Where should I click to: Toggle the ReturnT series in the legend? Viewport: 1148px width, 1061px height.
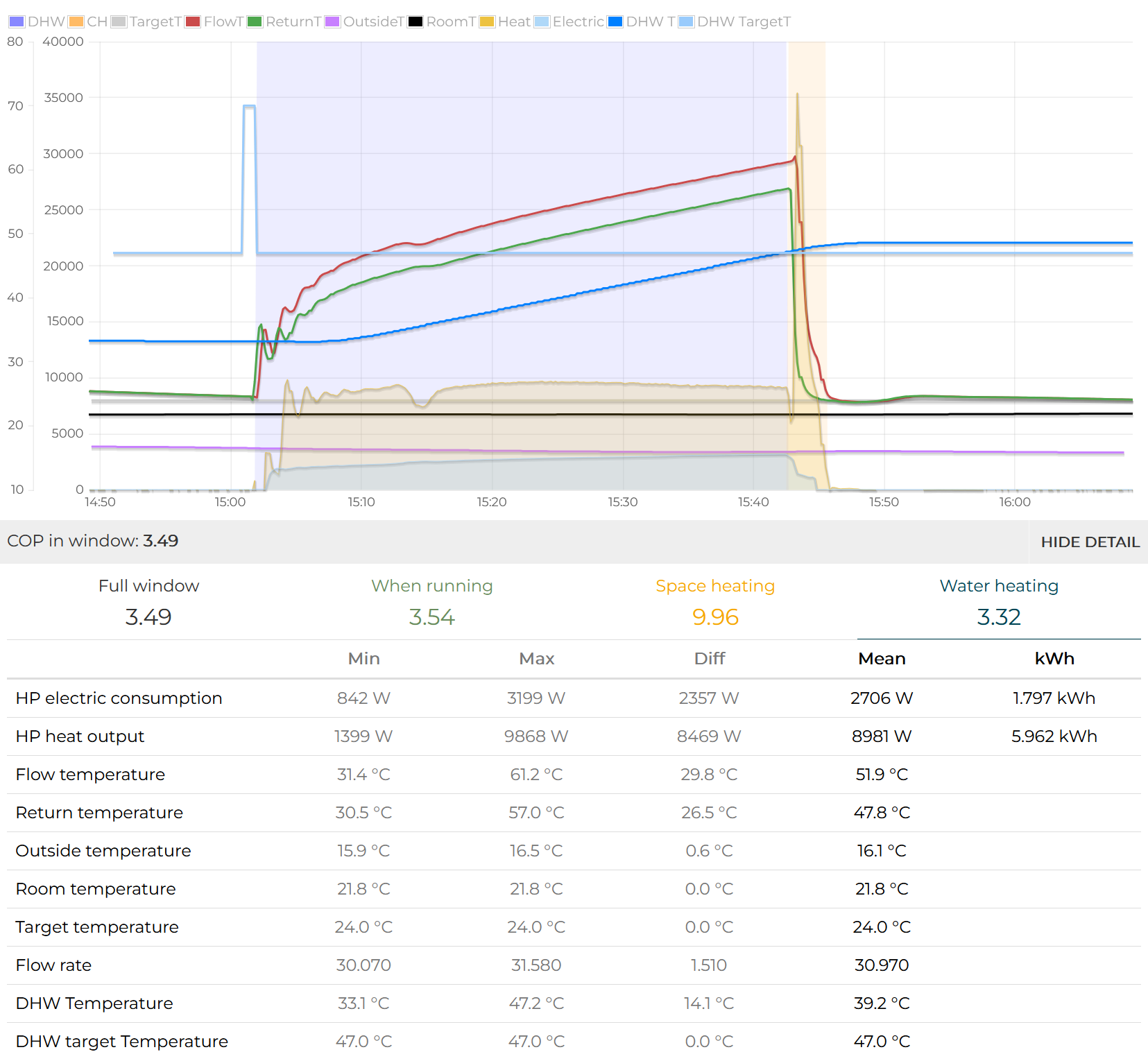[285, 21]
